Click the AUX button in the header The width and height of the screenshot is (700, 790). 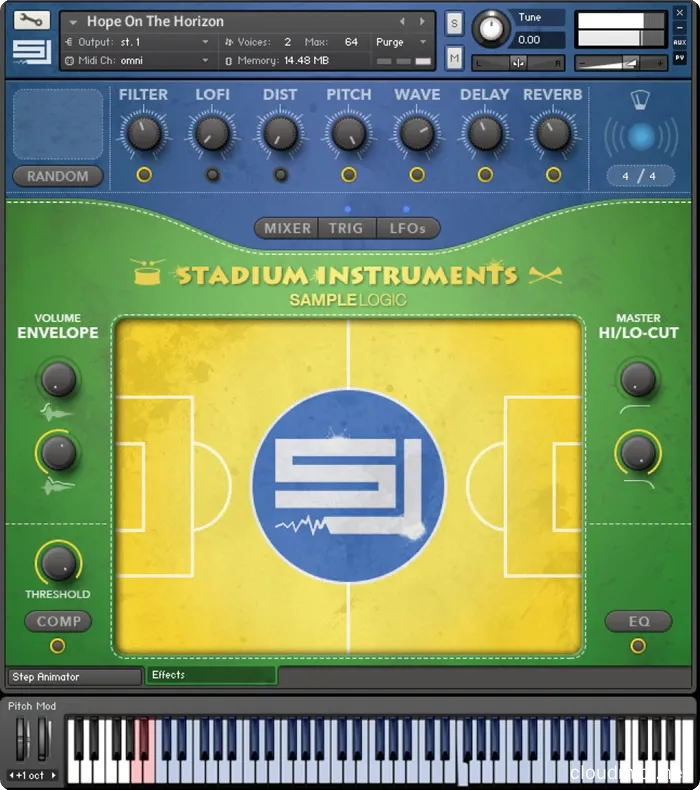(x=680, y=44)
